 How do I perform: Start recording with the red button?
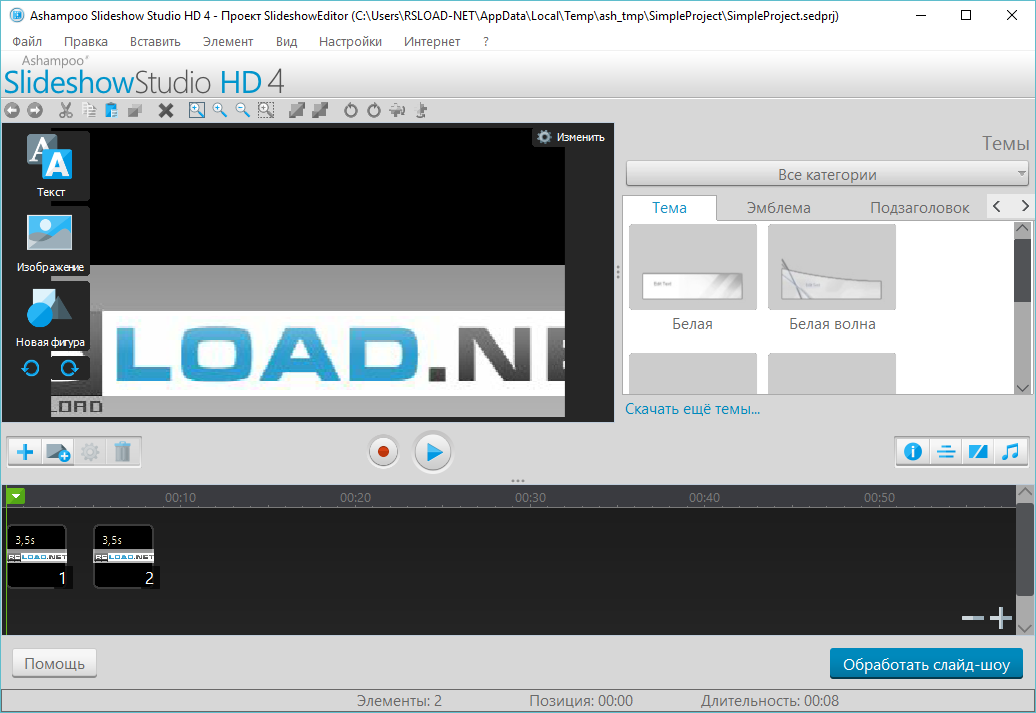point(383,452)
